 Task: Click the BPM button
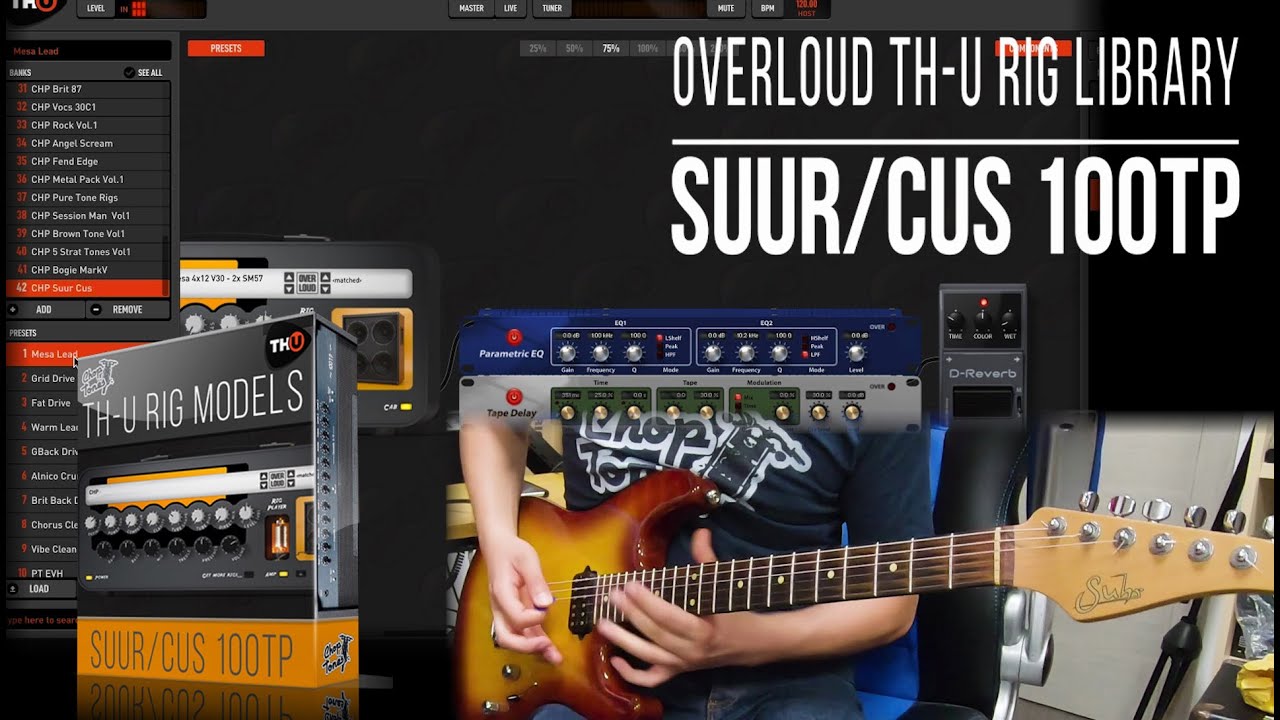[768, 8]
